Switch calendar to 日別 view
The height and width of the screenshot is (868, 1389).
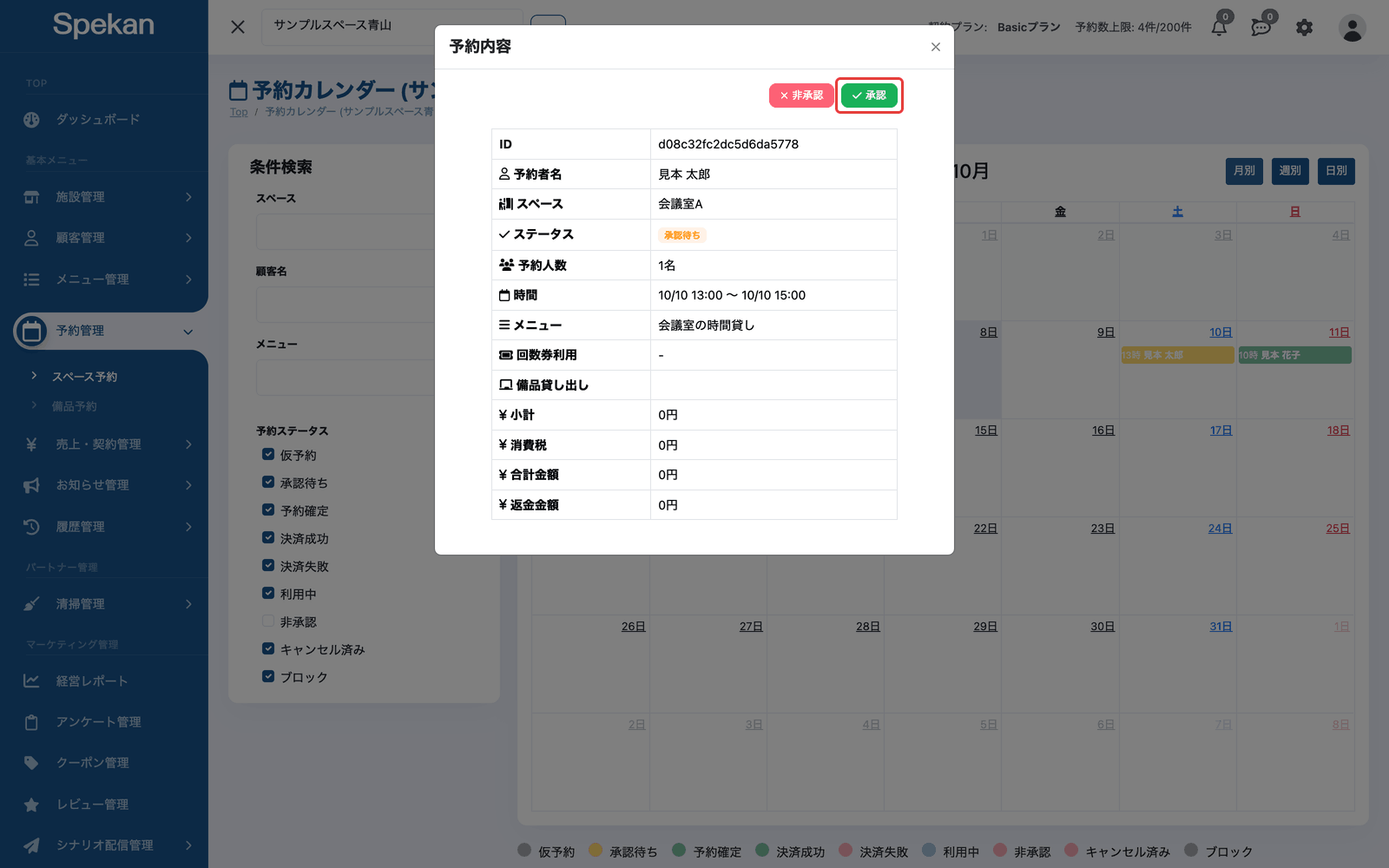(1336, 171)
